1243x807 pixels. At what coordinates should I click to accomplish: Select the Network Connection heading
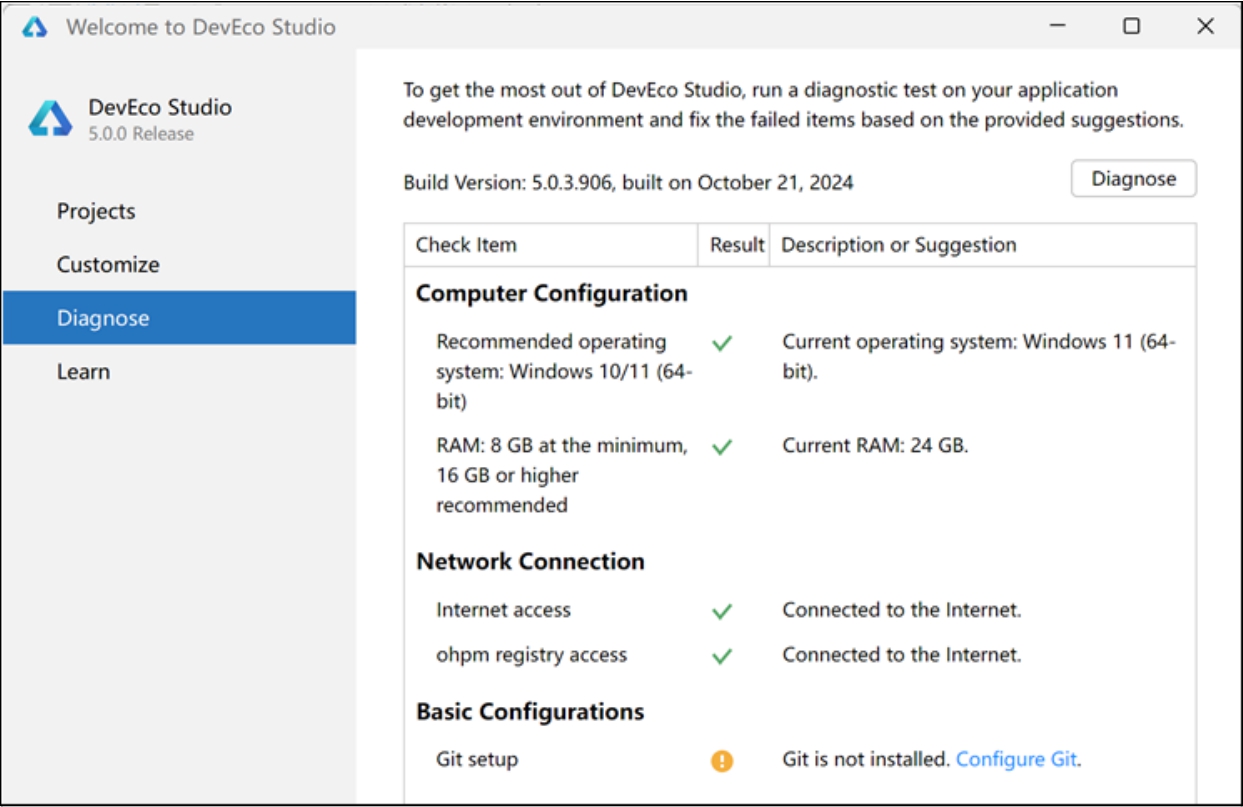coord(530,561)
